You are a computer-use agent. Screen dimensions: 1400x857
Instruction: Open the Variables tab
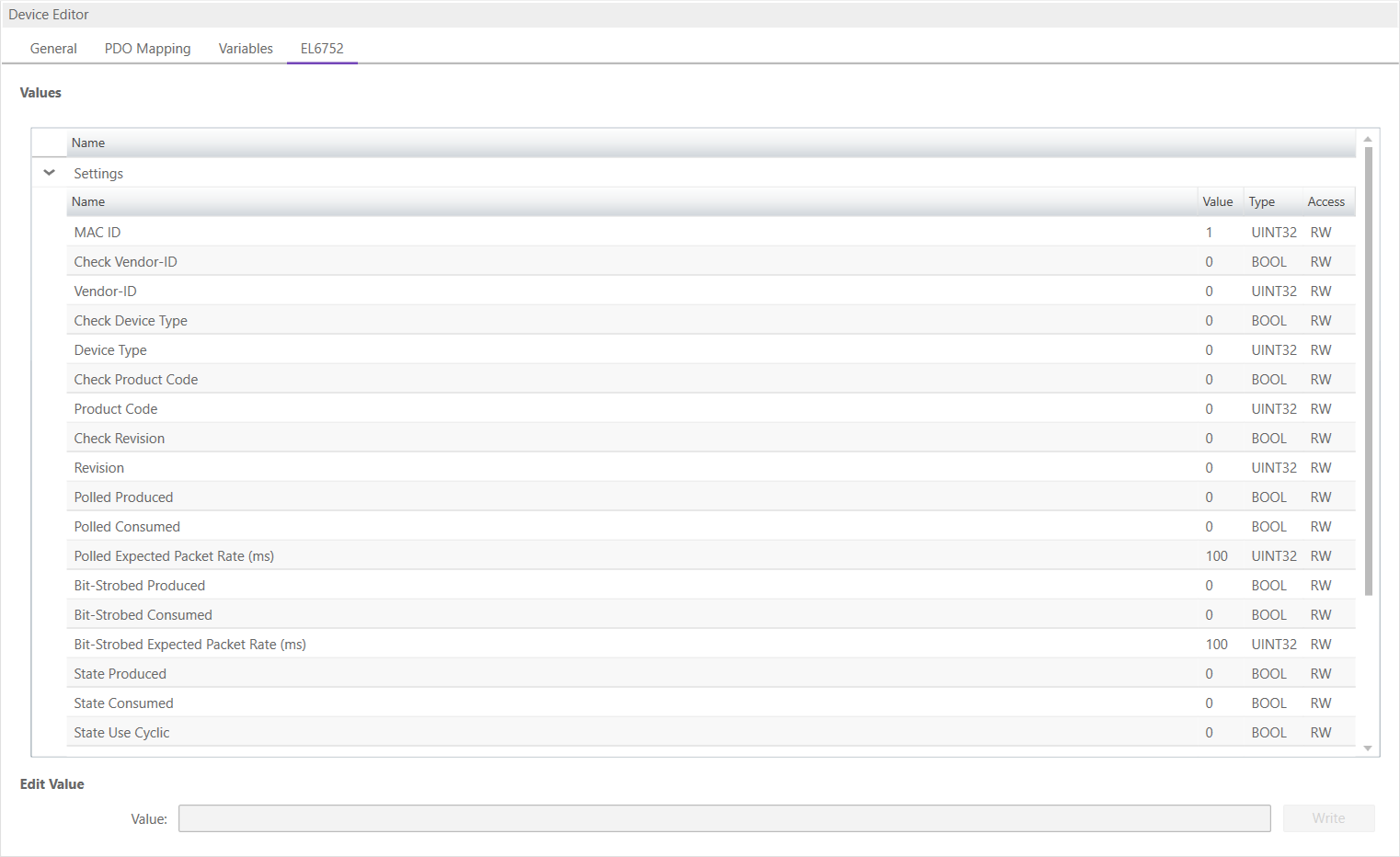coord(246,49)
